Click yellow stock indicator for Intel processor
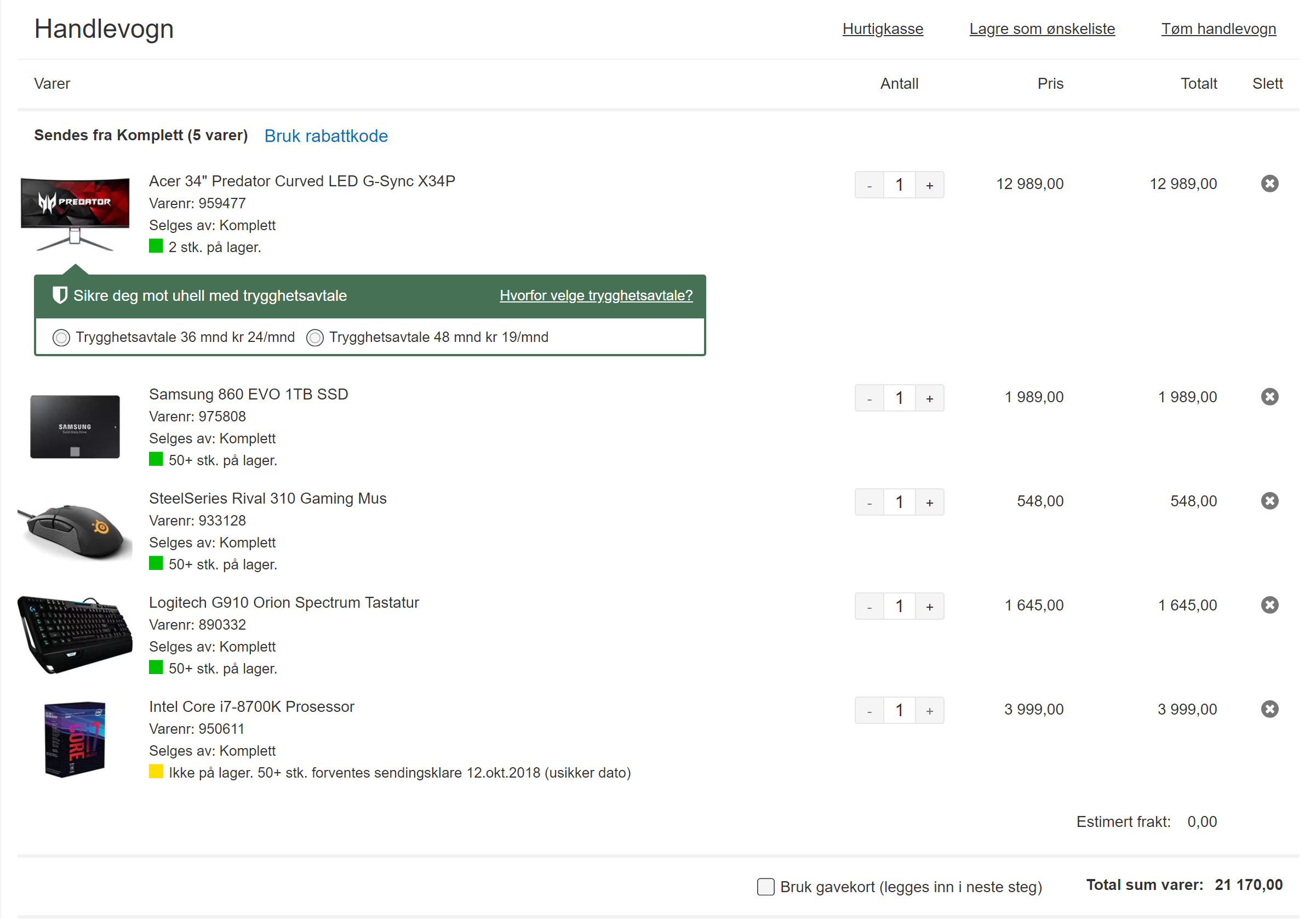The width and height of the screenshot is (1316, 919). click(156, 772)
